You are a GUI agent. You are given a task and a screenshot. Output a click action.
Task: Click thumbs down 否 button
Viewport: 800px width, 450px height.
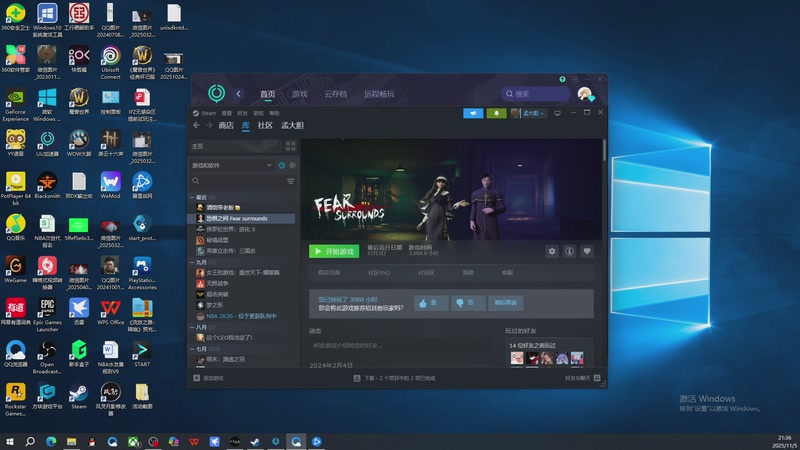[468, 303]
